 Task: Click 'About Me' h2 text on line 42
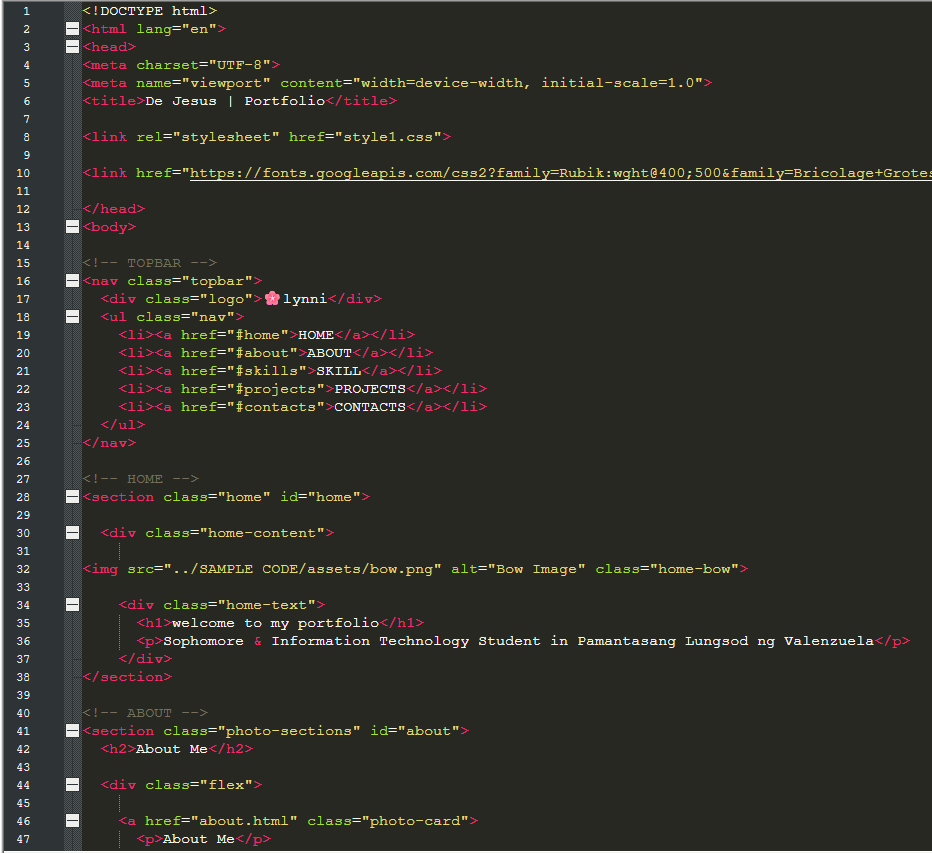(x=172, y=749)
